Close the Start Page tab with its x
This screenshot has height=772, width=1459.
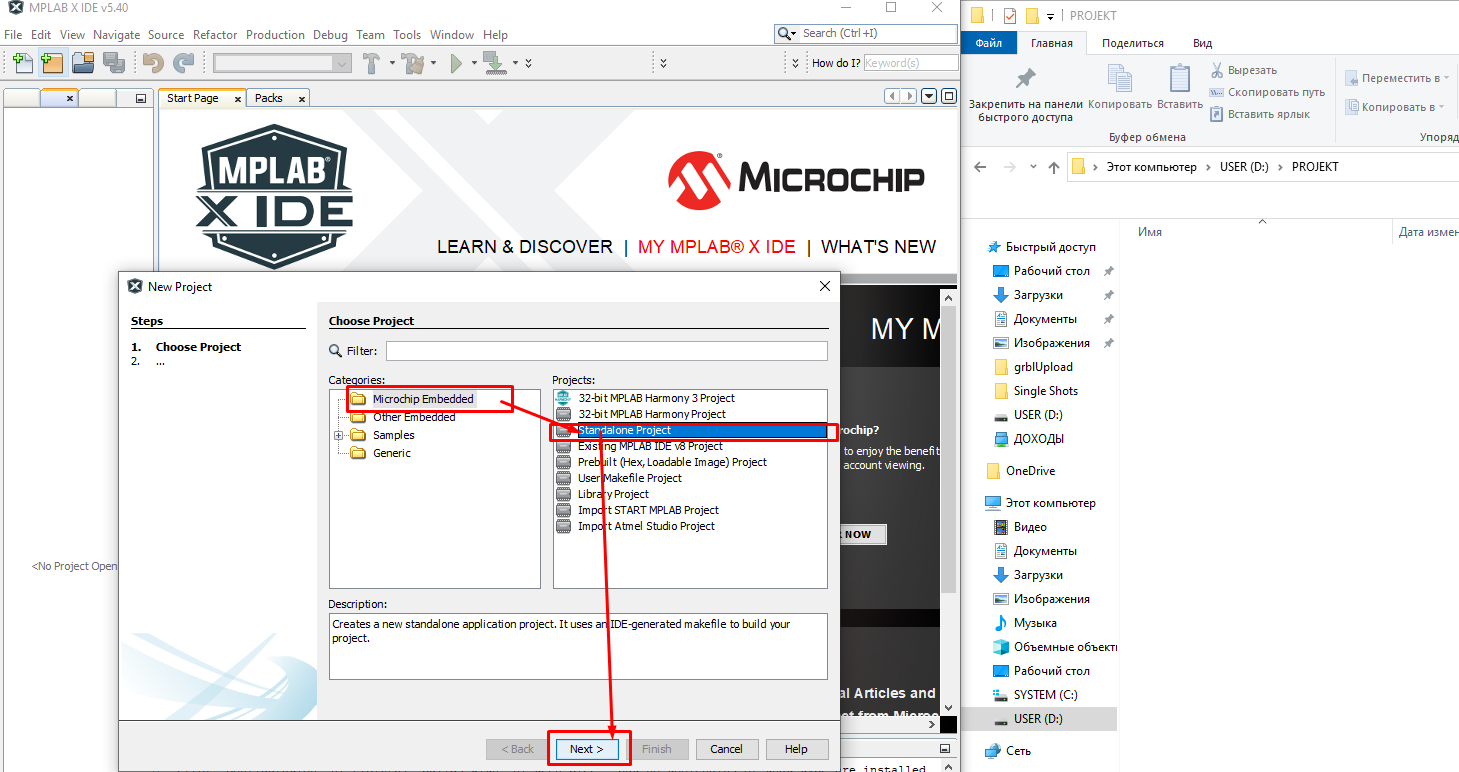(237, 99)
